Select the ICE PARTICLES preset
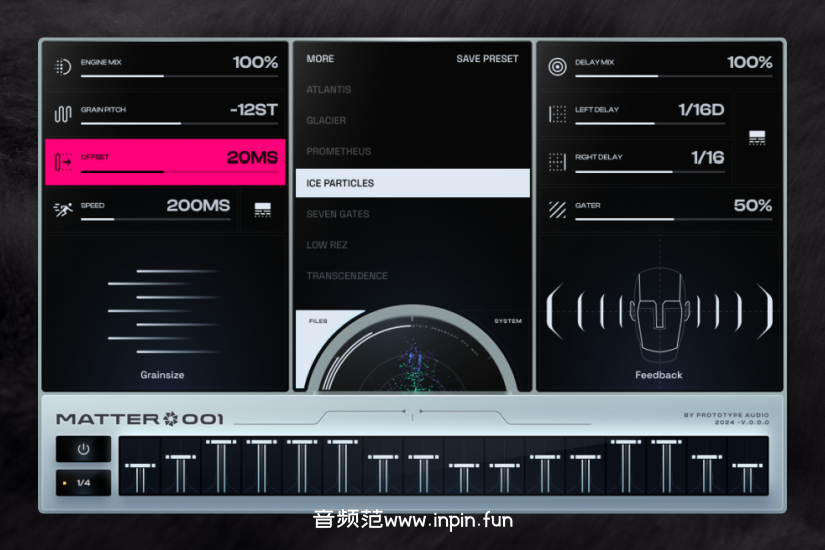 click(x=412, y=183)
